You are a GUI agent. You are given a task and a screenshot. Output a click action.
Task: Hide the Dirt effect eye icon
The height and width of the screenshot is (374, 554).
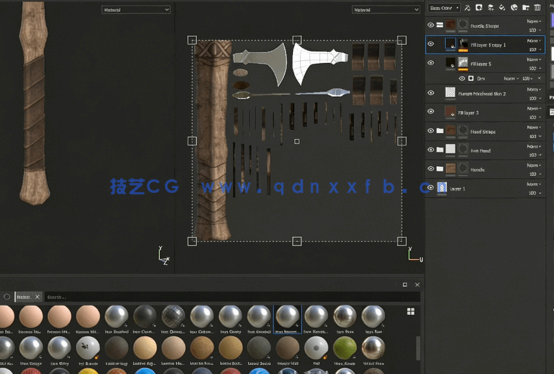[x=462, y=78]
